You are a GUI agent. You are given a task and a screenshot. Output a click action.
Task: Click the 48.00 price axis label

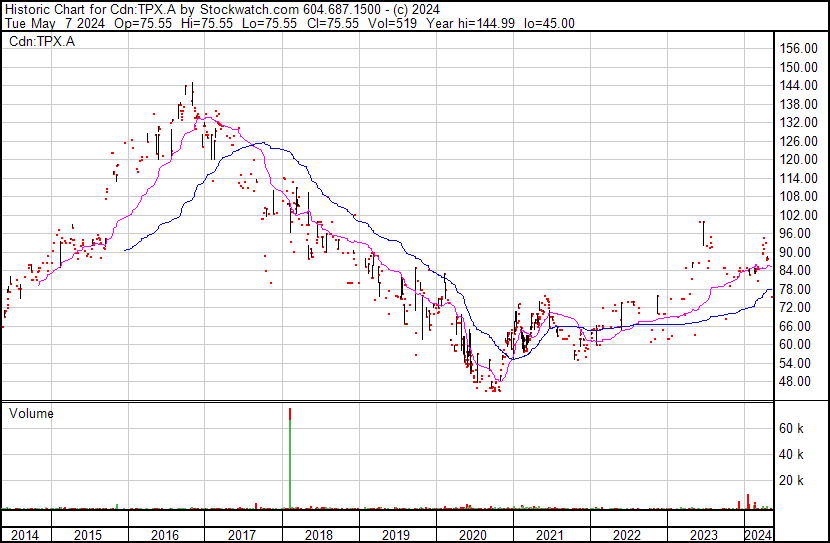(x=800, y=381)
